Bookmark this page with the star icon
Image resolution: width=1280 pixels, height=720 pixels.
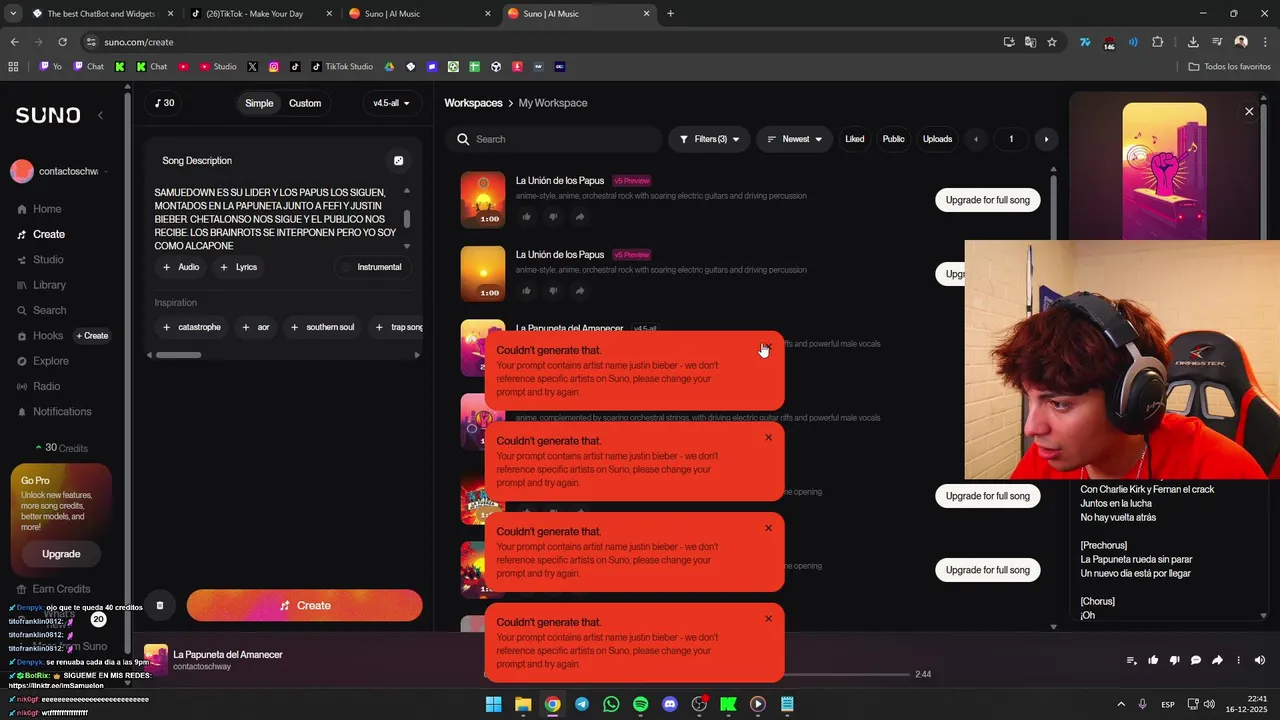[x=1052, y=42]
